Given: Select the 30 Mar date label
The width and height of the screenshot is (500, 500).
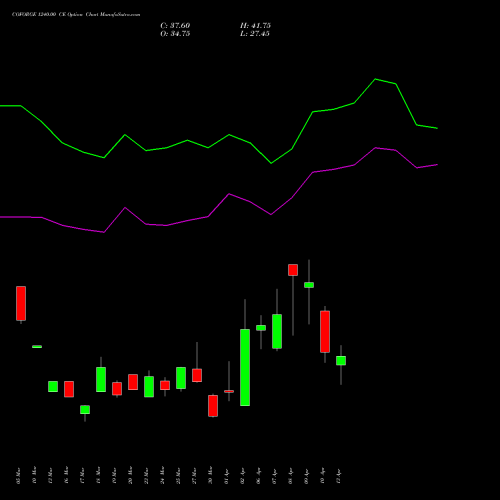Looking at the screenshot, I should click(x=210, y=475).
